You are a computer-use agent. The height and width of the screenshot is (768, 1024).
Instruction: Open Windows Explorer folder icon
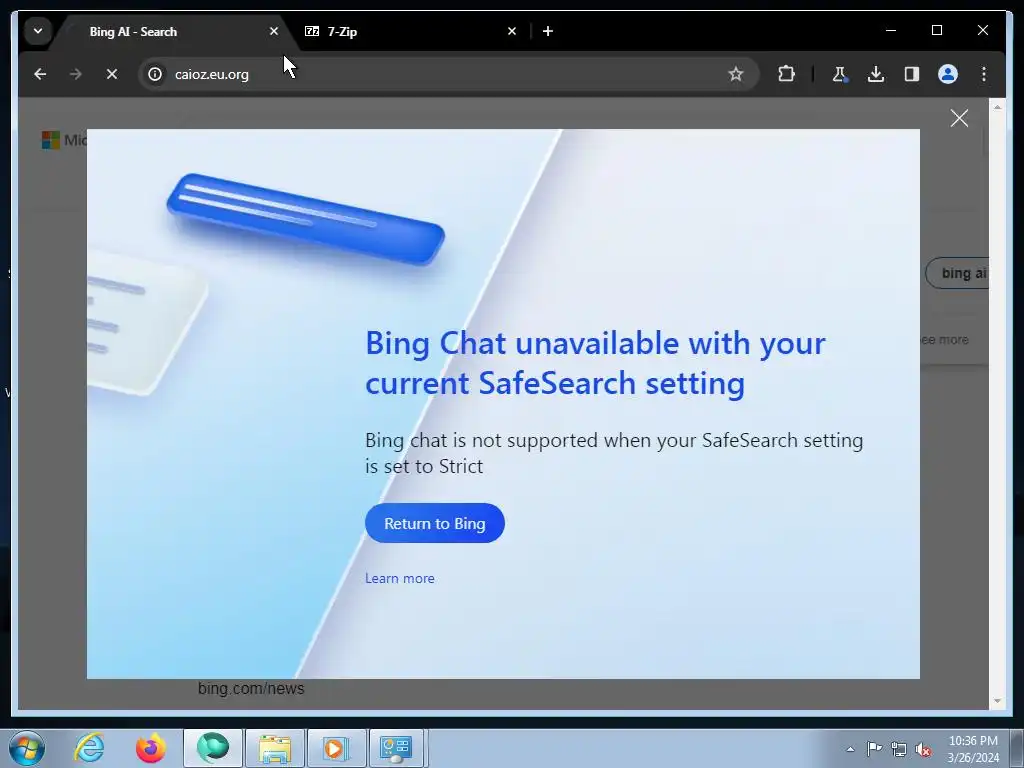point(274,748)
